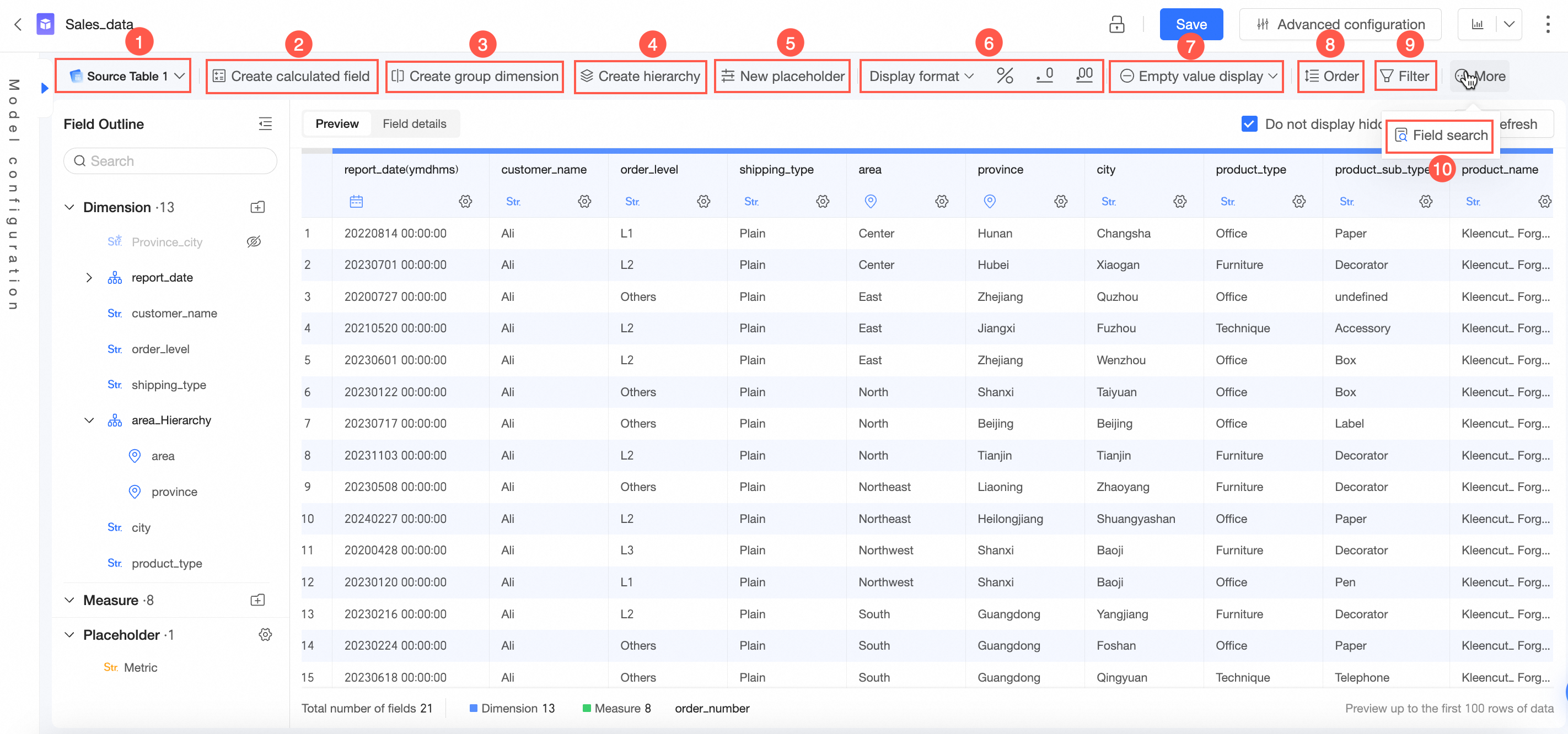Open settings gear for customer_name column
This screenshot has height=734, width=1568.
584,202
